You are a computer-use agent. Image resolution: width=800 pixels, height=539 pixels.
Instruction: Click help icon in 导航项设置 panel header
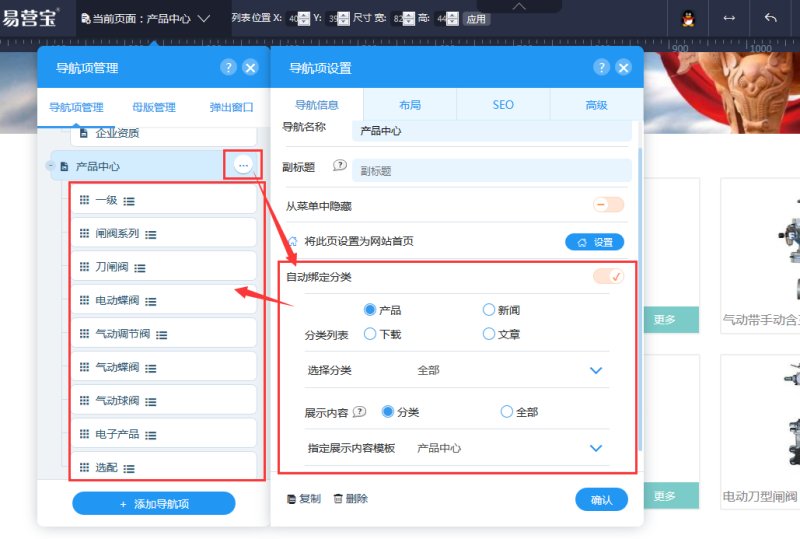point(601,67)
